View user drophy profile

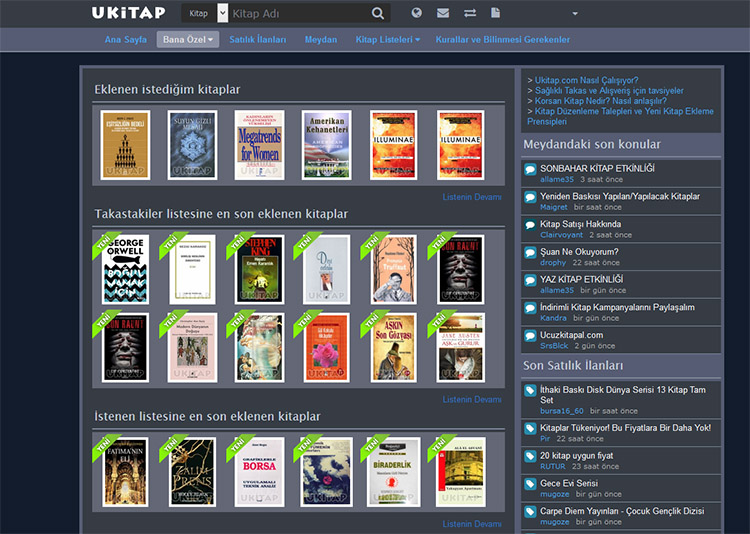[x=553, y=263]
